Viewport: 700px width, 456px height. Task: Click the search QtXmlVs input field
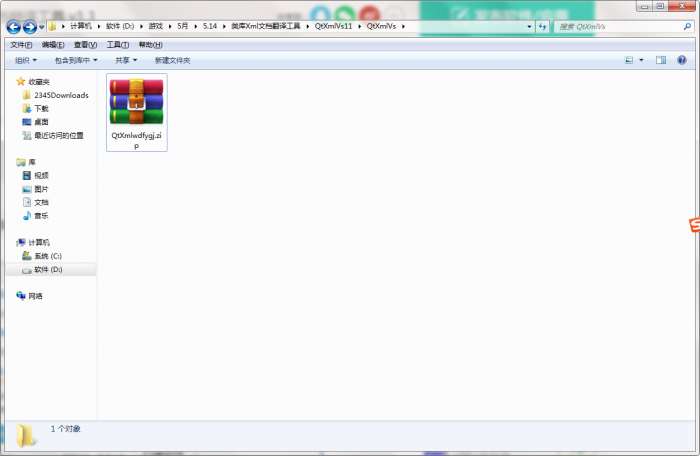[x=618, y=27]
